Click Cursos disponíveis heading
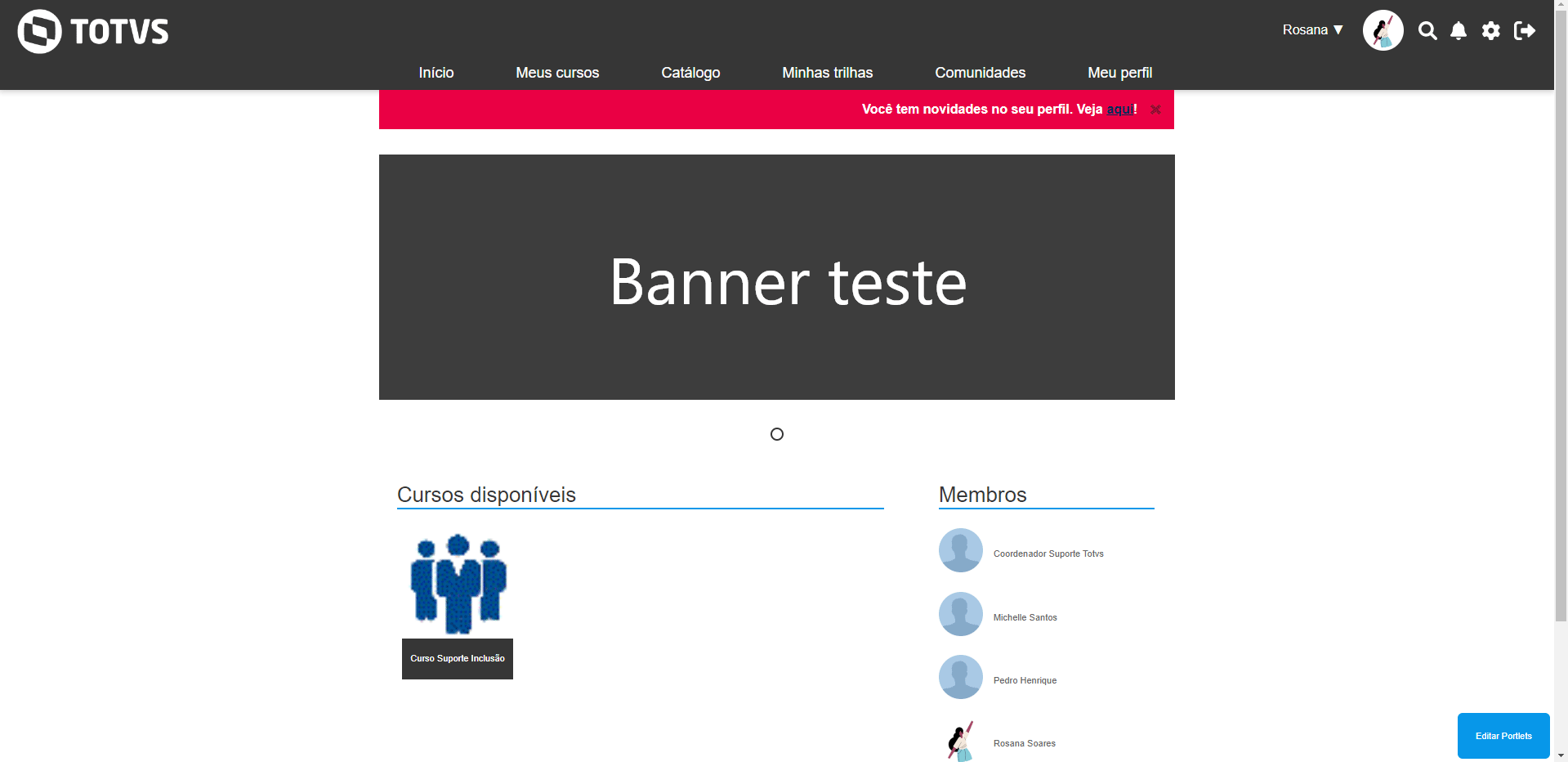 click(x=486, y=495)
